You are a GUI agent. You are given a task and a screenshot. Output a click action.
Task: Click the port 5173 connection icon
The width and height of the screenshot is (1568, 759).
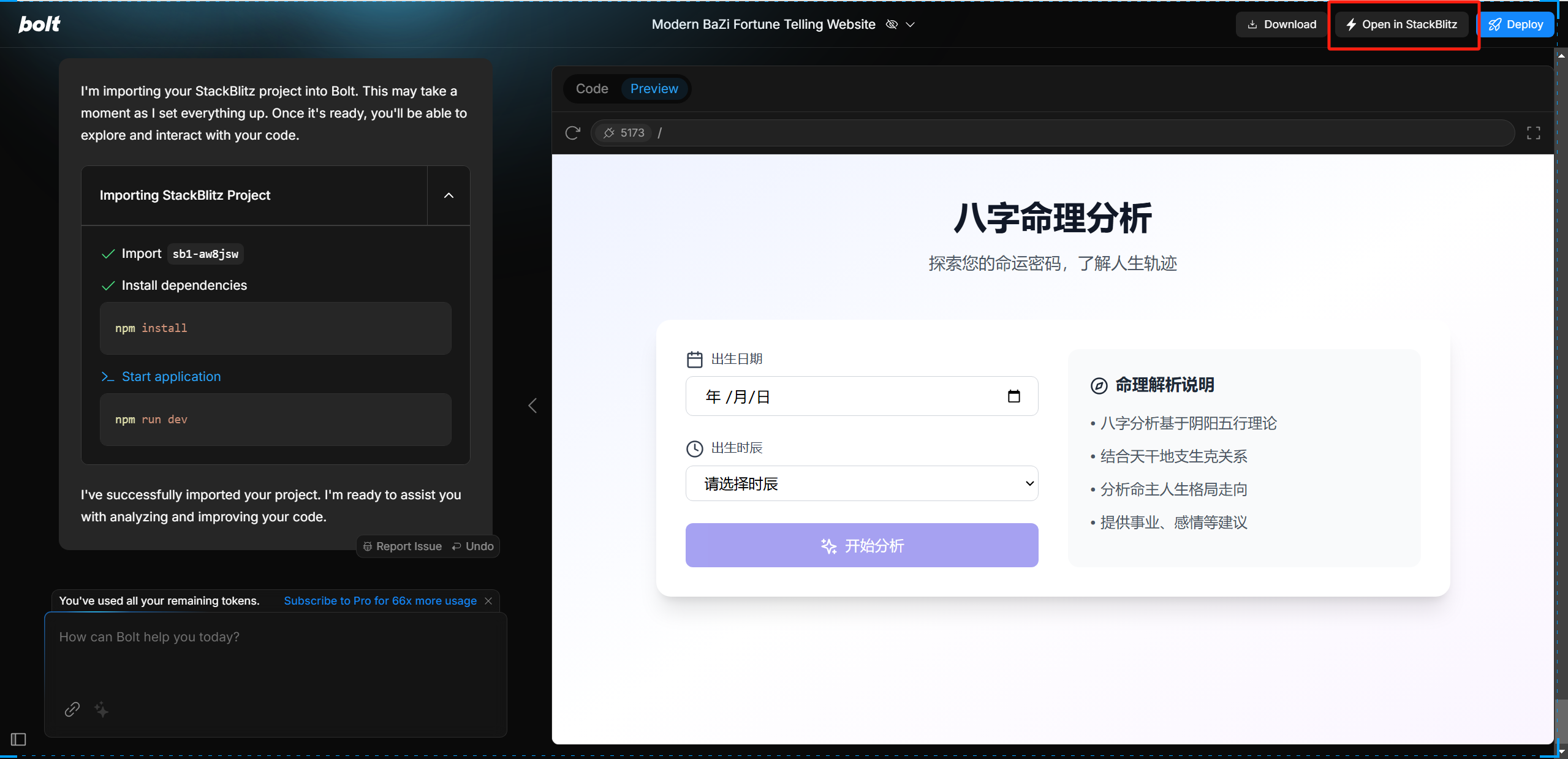(x=609, y=132)
